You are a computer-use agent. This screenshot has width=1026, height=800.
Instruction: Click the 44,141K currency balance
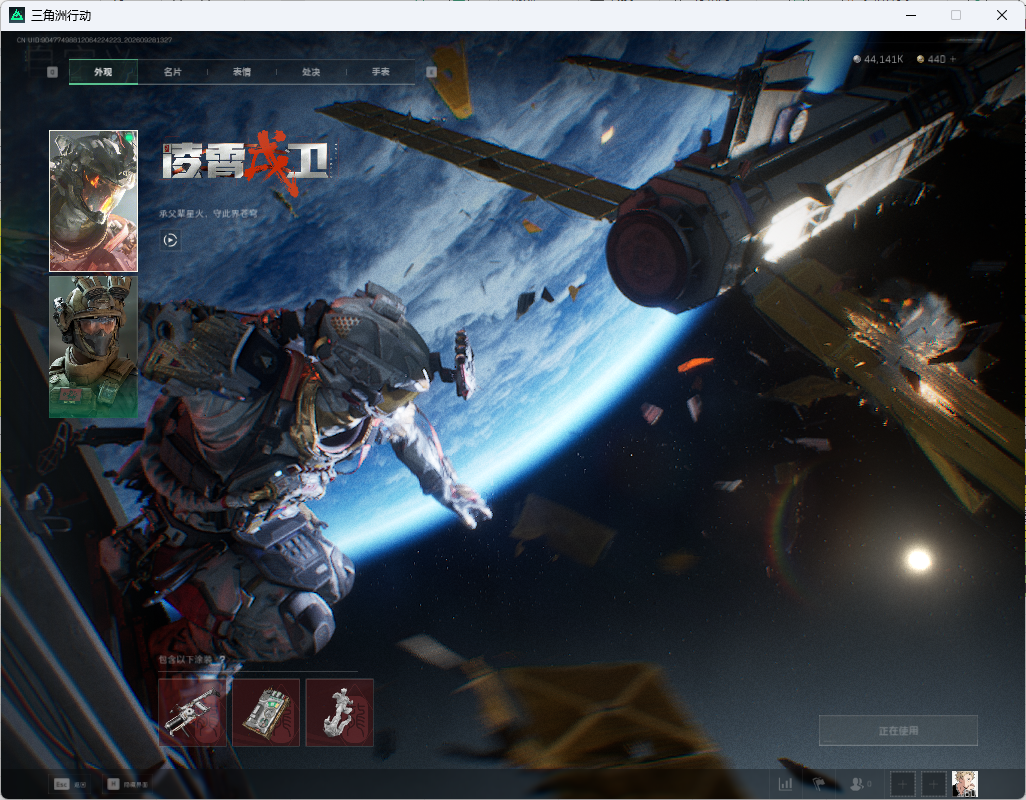point(878,59)
